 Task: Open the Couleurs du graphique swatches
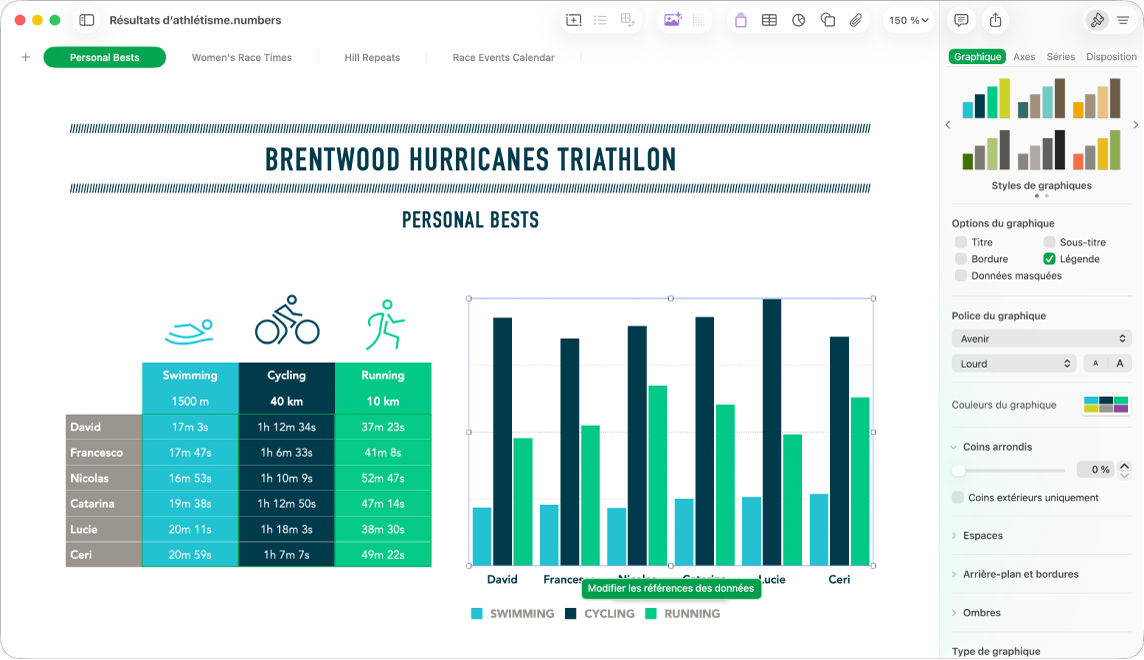coord(1105,403)
